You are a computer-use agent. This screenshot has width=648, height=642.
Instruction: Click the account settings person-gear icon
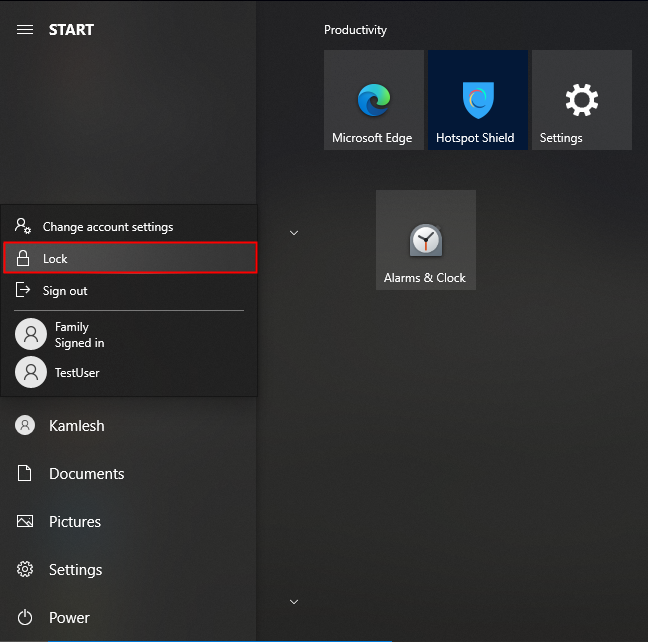click(23, 226)
